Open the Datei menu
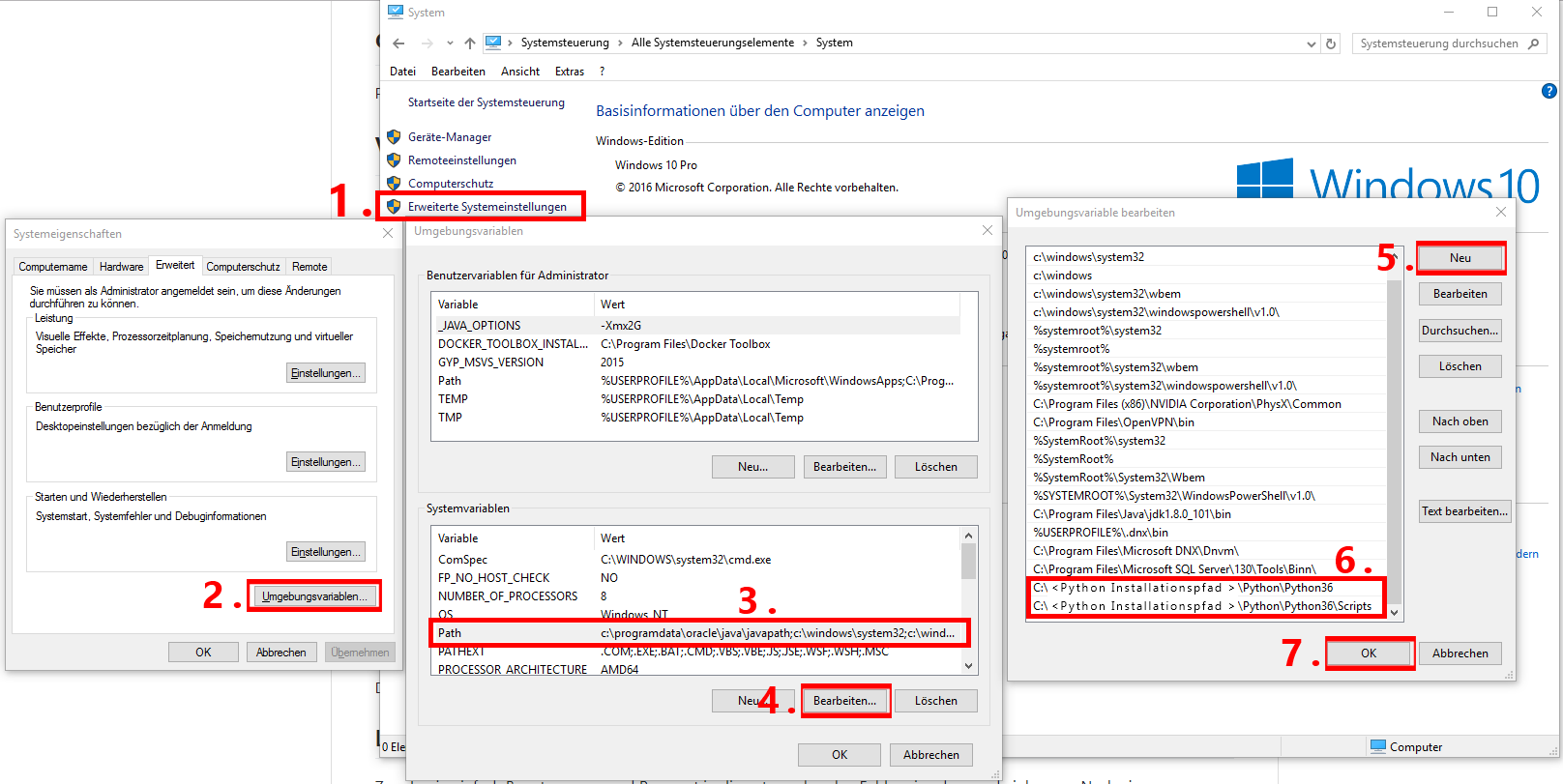 402,72
